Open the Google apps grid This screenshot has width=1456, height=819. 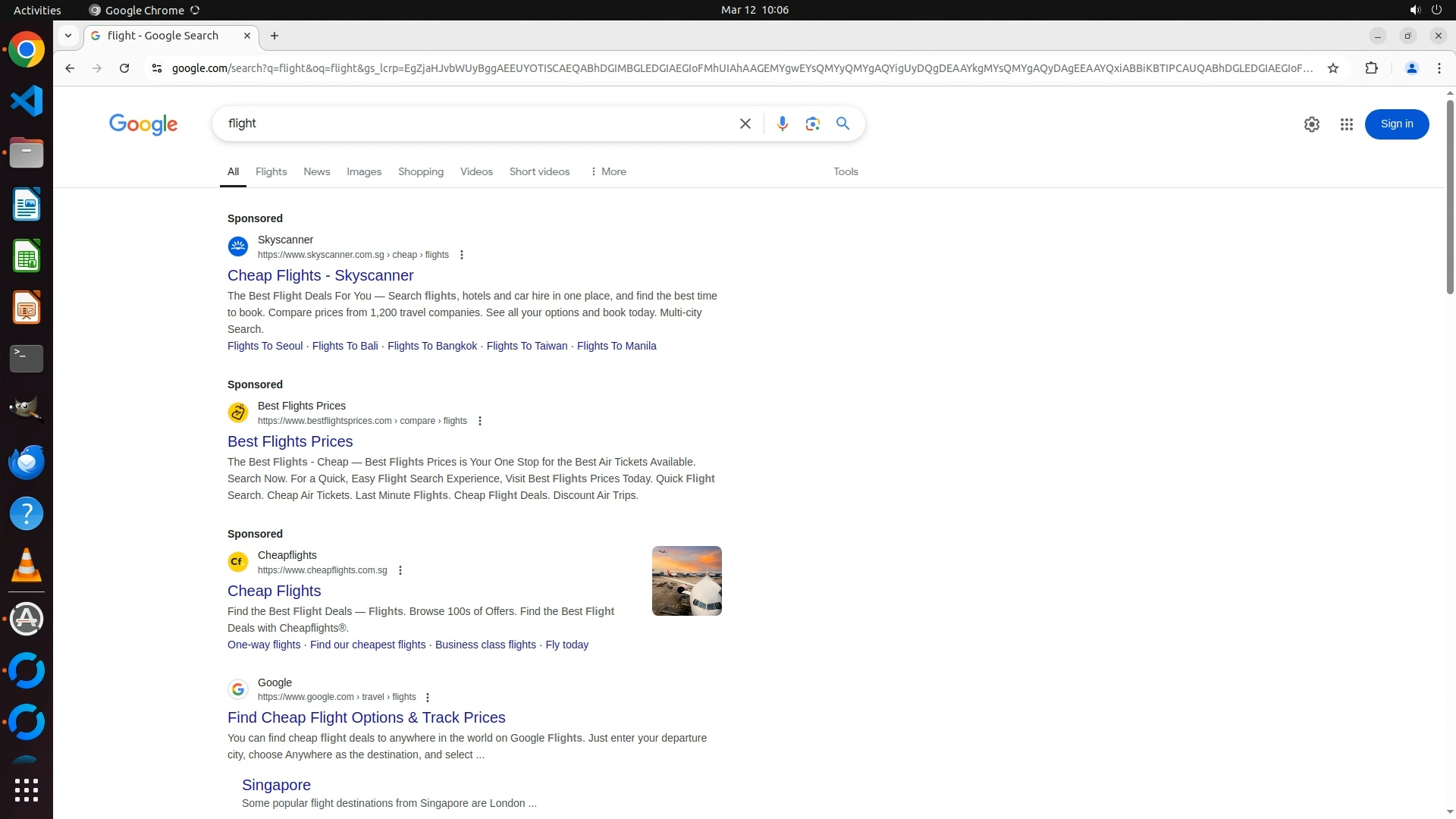[x=1346, y=124]
